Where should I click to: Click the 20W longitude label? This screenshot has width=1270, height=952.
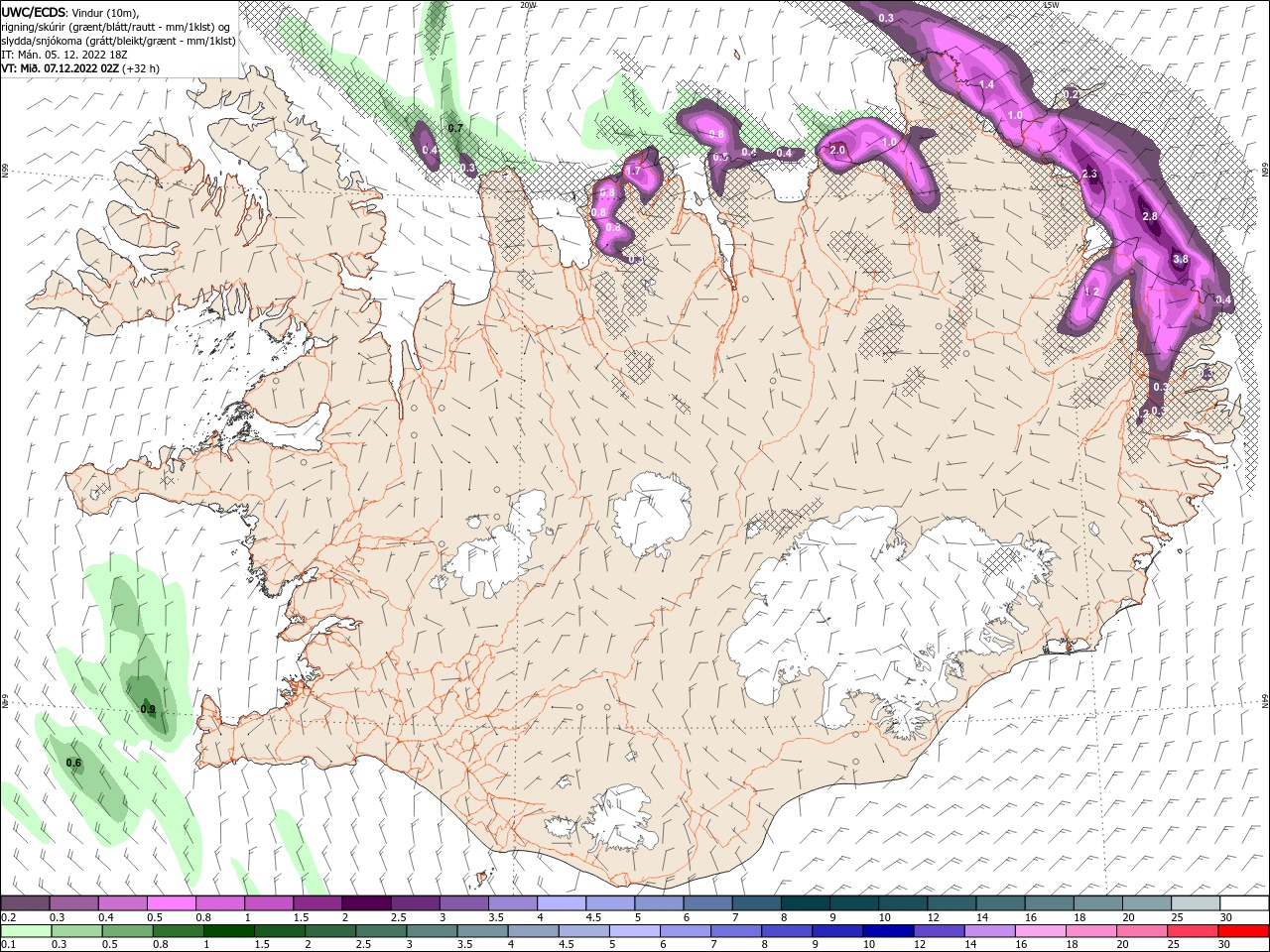click(528, 5)
